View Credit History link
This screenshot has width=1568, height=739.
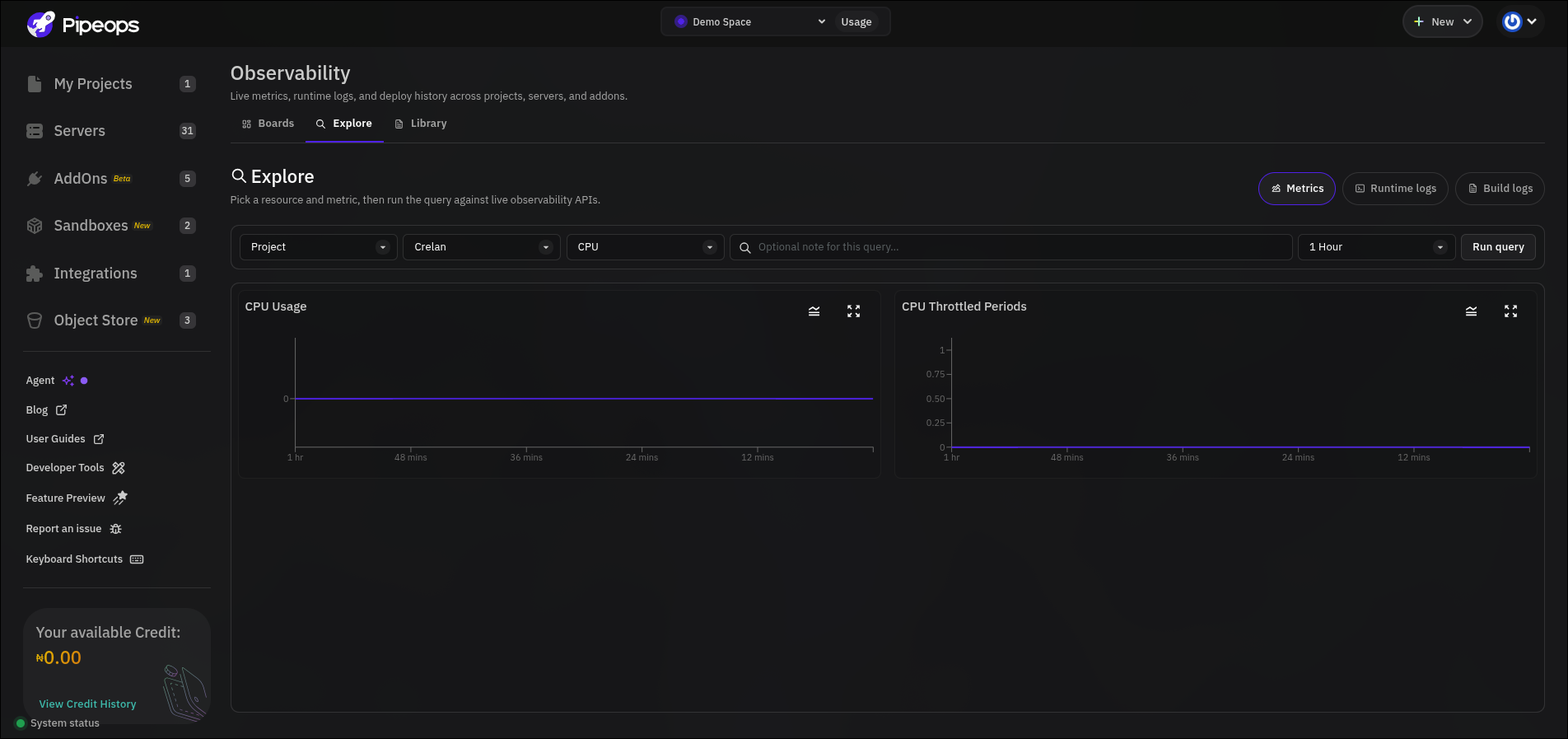(88, 704)
